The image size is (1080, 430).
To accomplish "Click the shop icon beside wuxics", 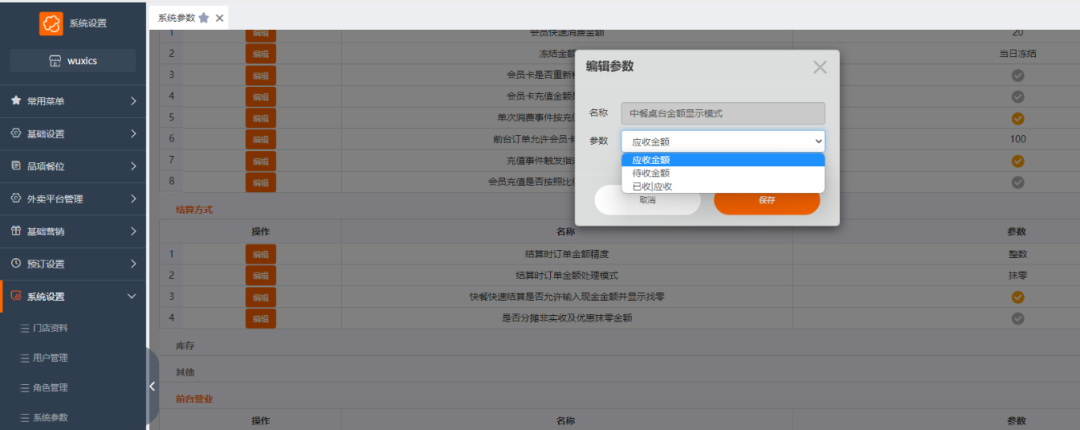I will click(55, 61).
